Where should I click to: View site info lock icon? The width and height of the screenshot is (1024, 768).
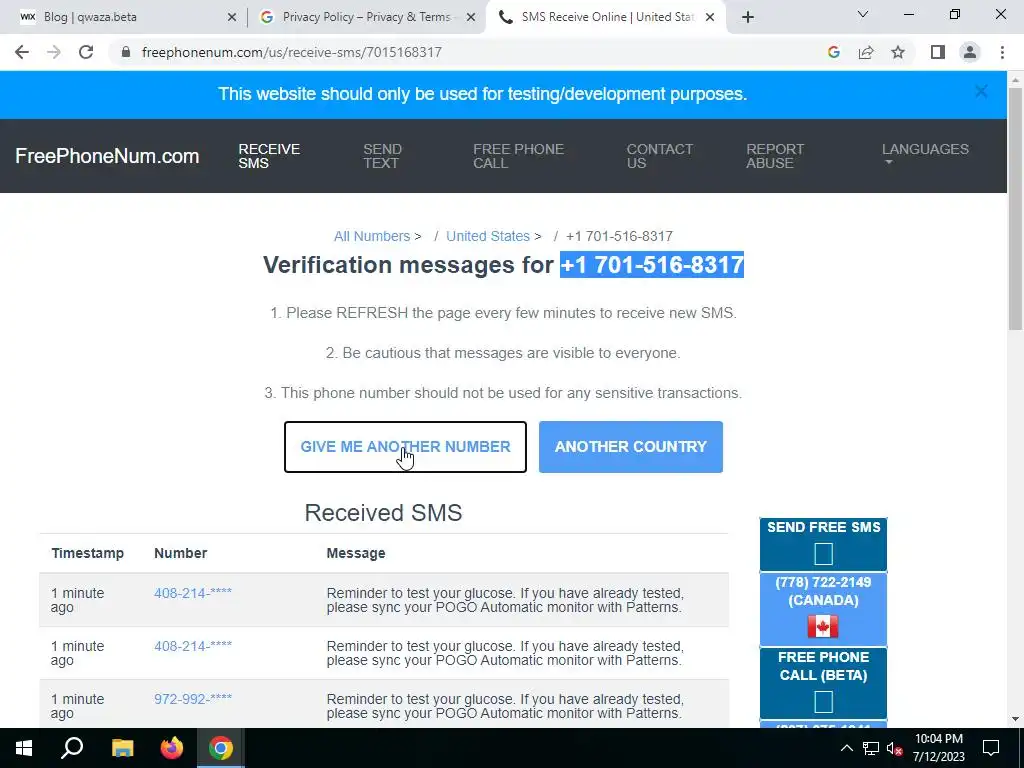coord(126,52)
